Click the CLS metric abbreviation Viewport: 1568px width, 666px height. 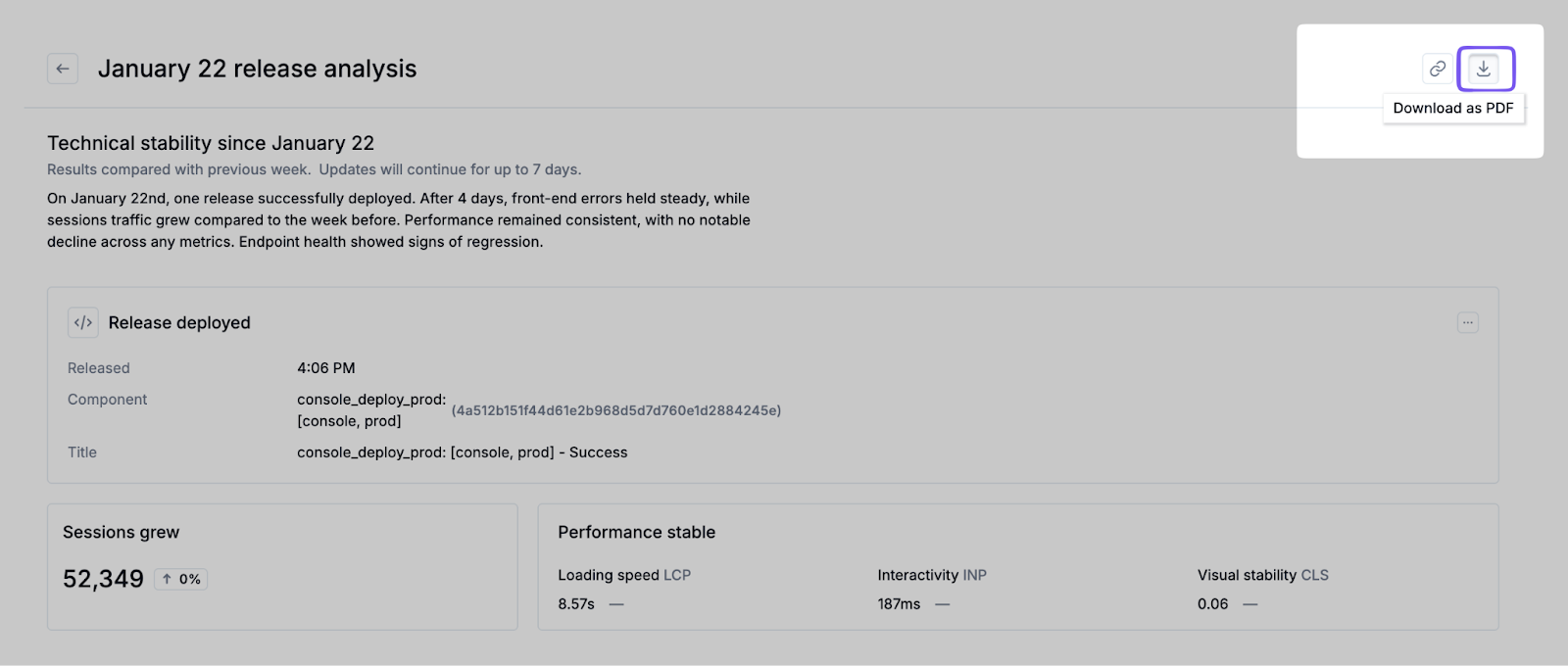tap(1314, 575)
